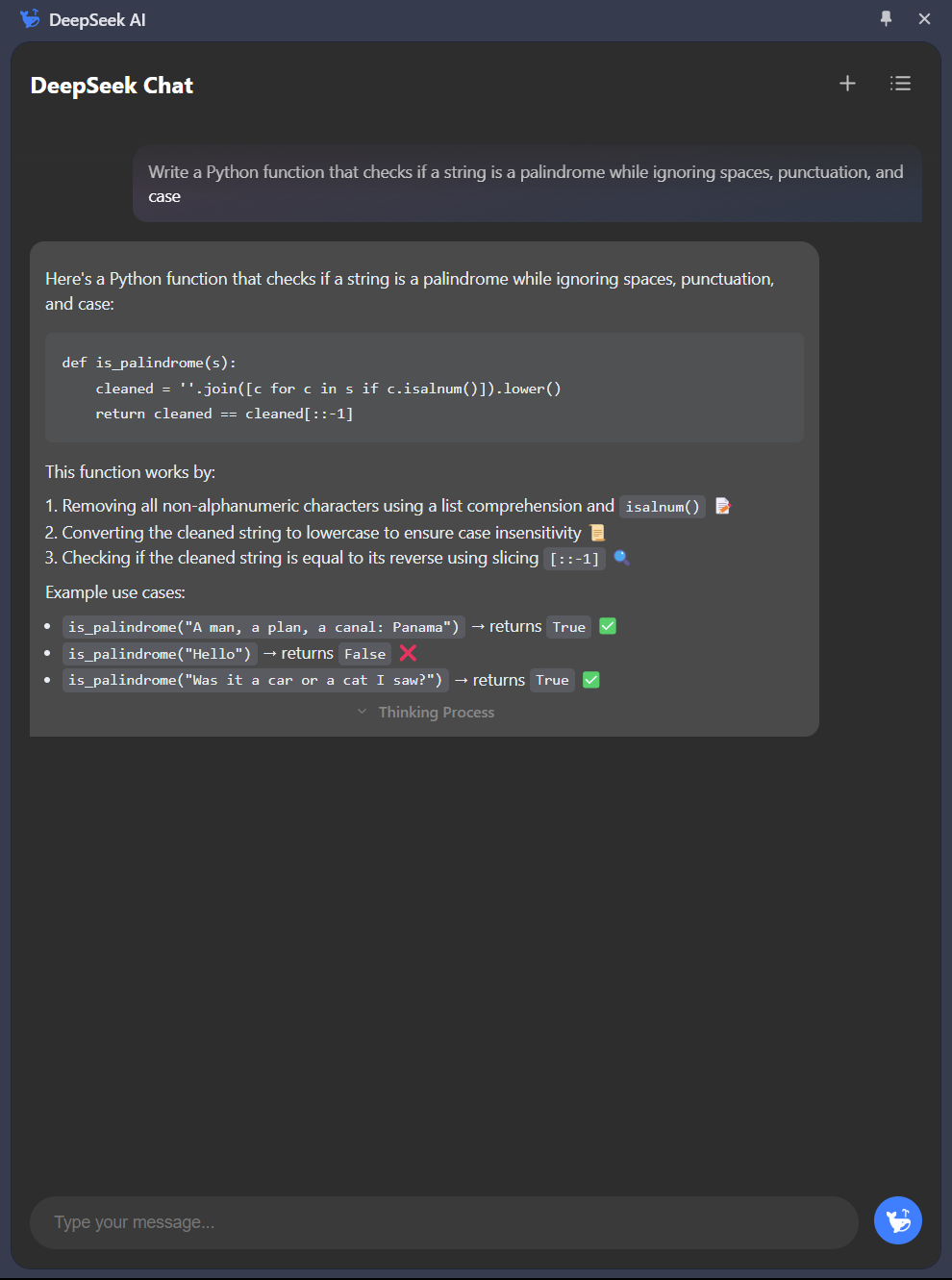The image size is (952, 1280).
Task: Pin the DeepSeek AI window
Action: (886, 18)
